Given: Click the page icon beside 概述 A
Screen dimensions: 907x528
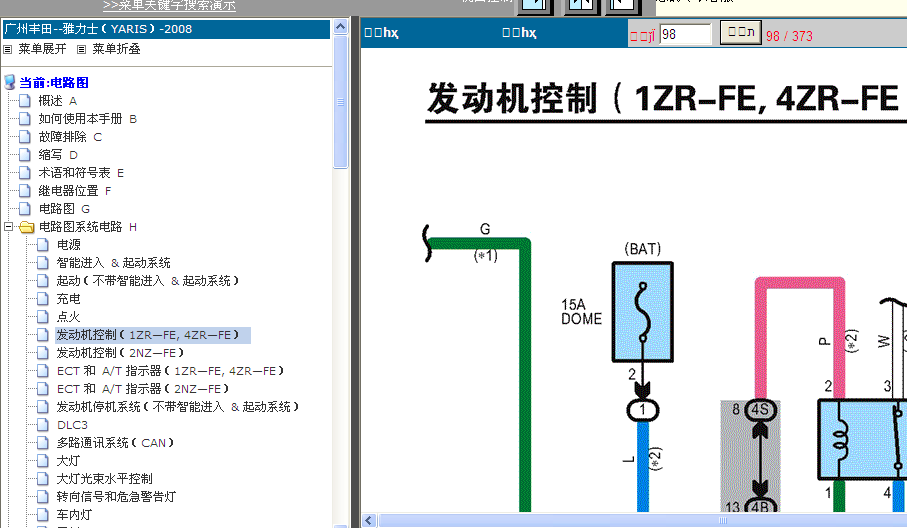Looking at the screenshot, I should 25,101.
